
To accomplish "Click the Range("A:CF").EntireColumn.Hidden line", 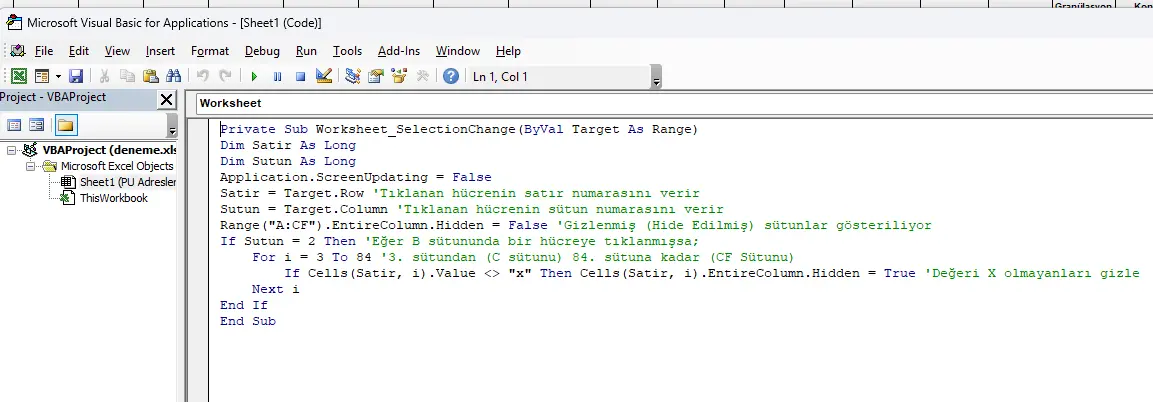I will pos(576,226).
